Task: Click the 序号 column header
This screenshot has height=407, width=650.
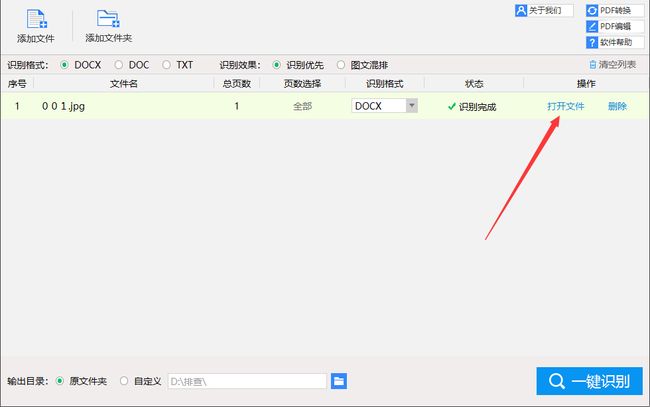Action: [x=17, y=84]
